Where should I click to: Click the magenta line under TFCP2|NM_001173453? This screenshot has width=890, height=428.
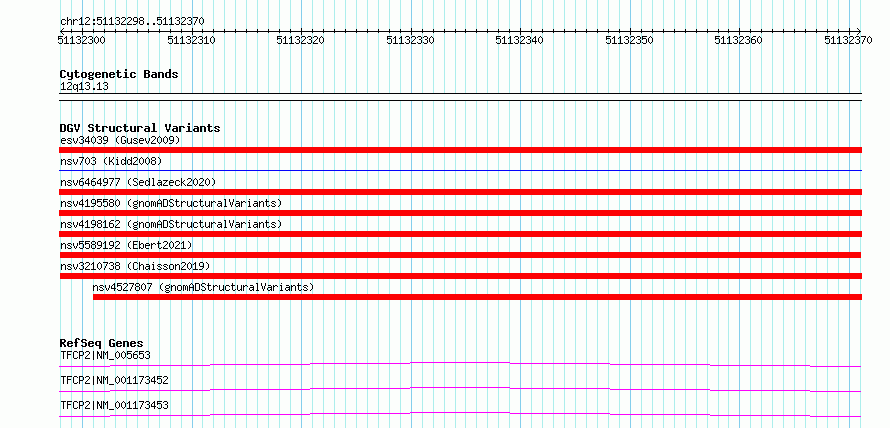coord(460,414)
